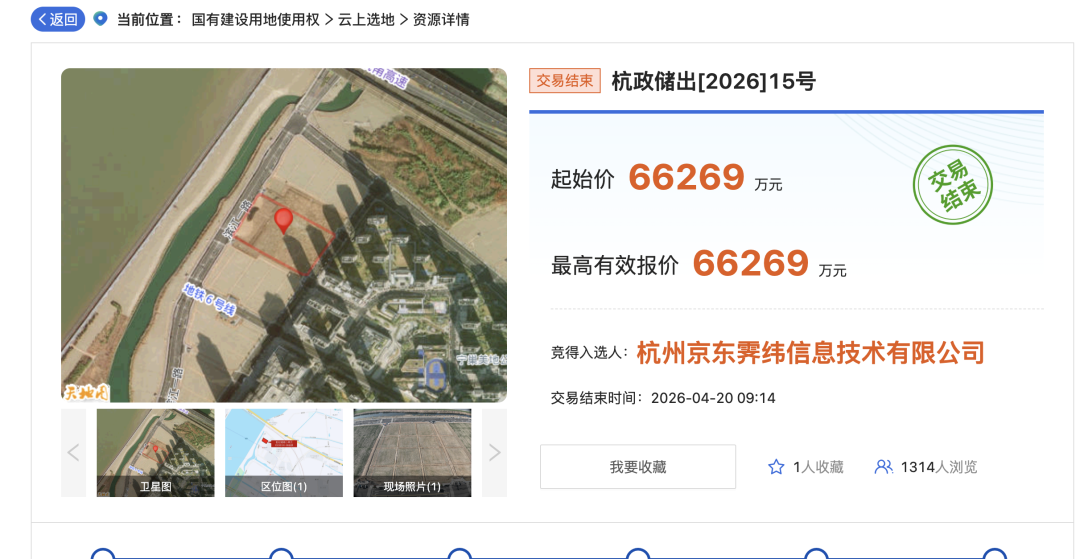This screenshot has width=1080, height=559.
Task: Show next thumbnails with right arrow
Action: click(x=494, y=453)
